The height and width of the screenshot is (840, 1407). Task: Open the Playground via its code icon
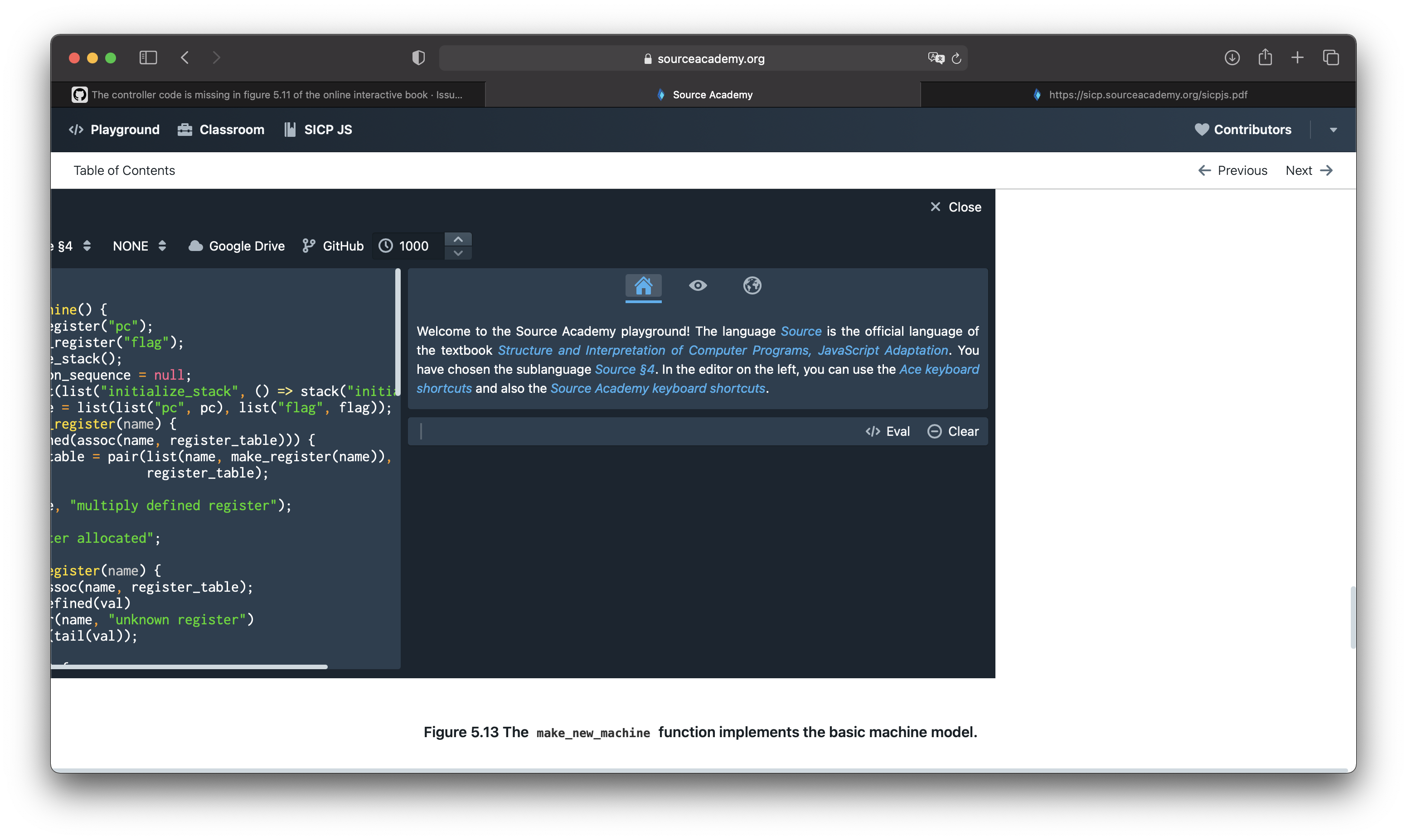(x=76, y=129)
